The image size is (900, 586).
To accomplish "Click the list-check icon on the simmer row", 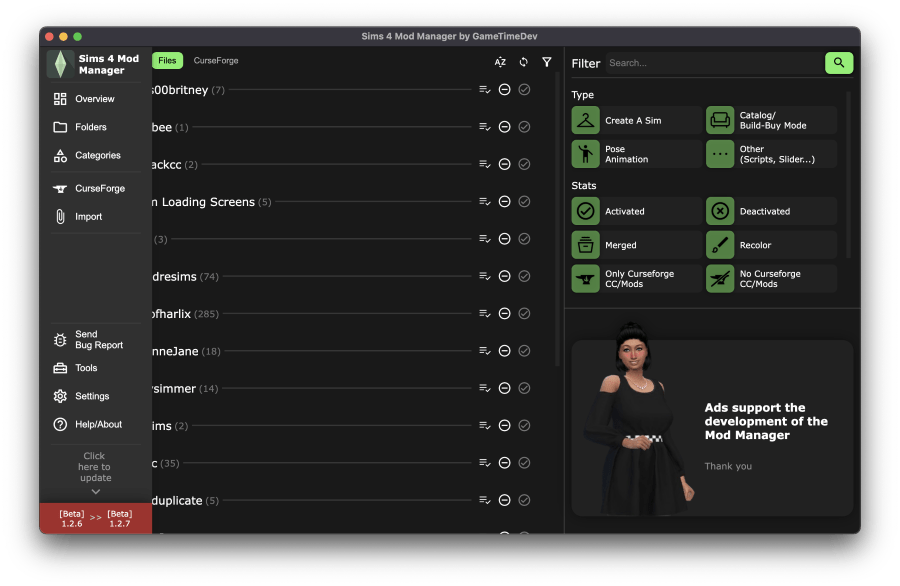I will pyautogui.click(x=485, y=388).
